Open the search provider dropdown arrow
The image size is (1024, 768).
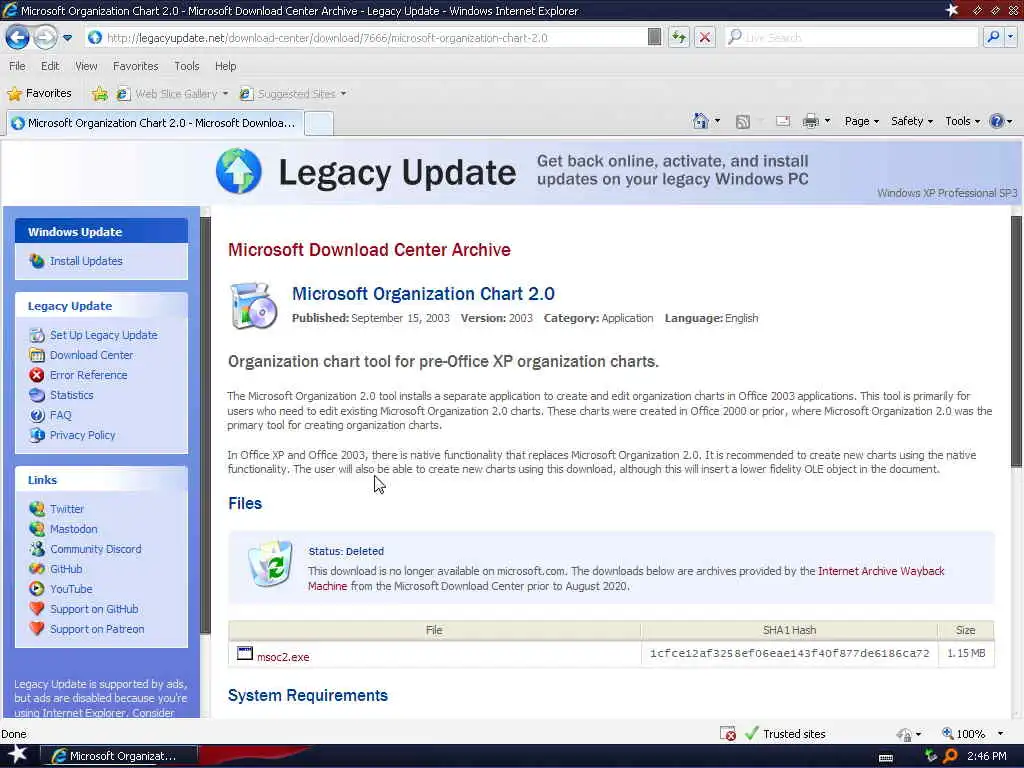[x=1010, y=37]
